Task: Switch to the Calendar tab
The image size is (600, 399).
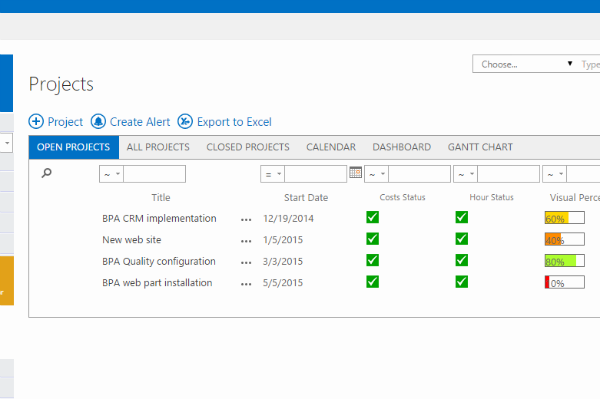Action: pyautogui.click(x=331, y=147)
